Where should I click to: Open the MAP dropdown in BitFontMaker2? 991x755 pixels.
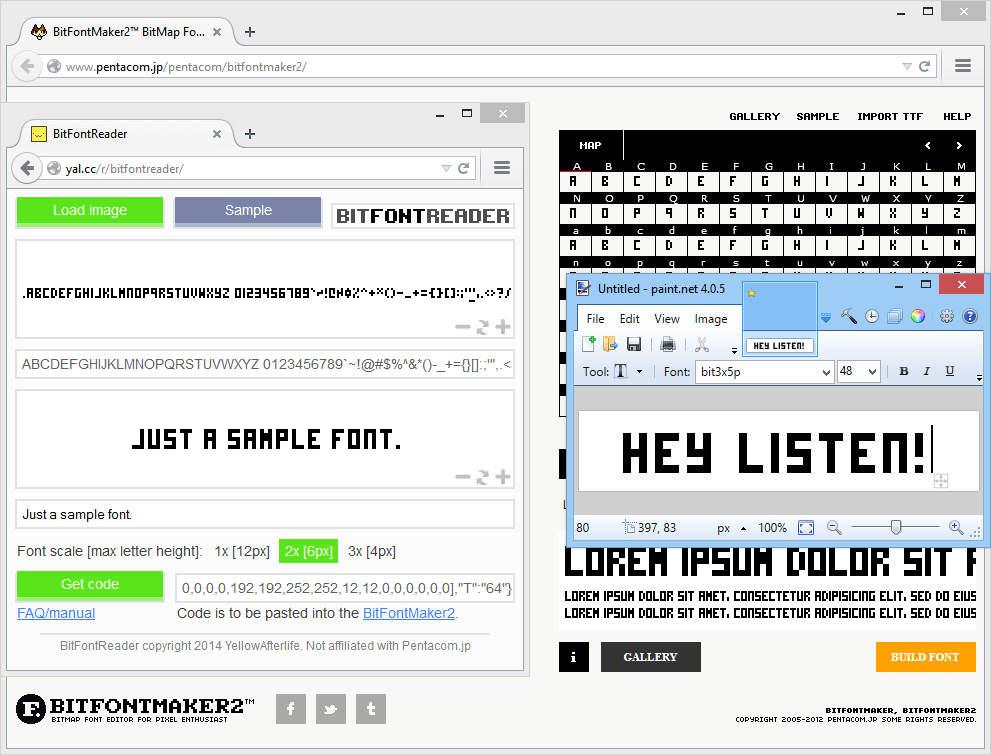[x=589, y=144]
